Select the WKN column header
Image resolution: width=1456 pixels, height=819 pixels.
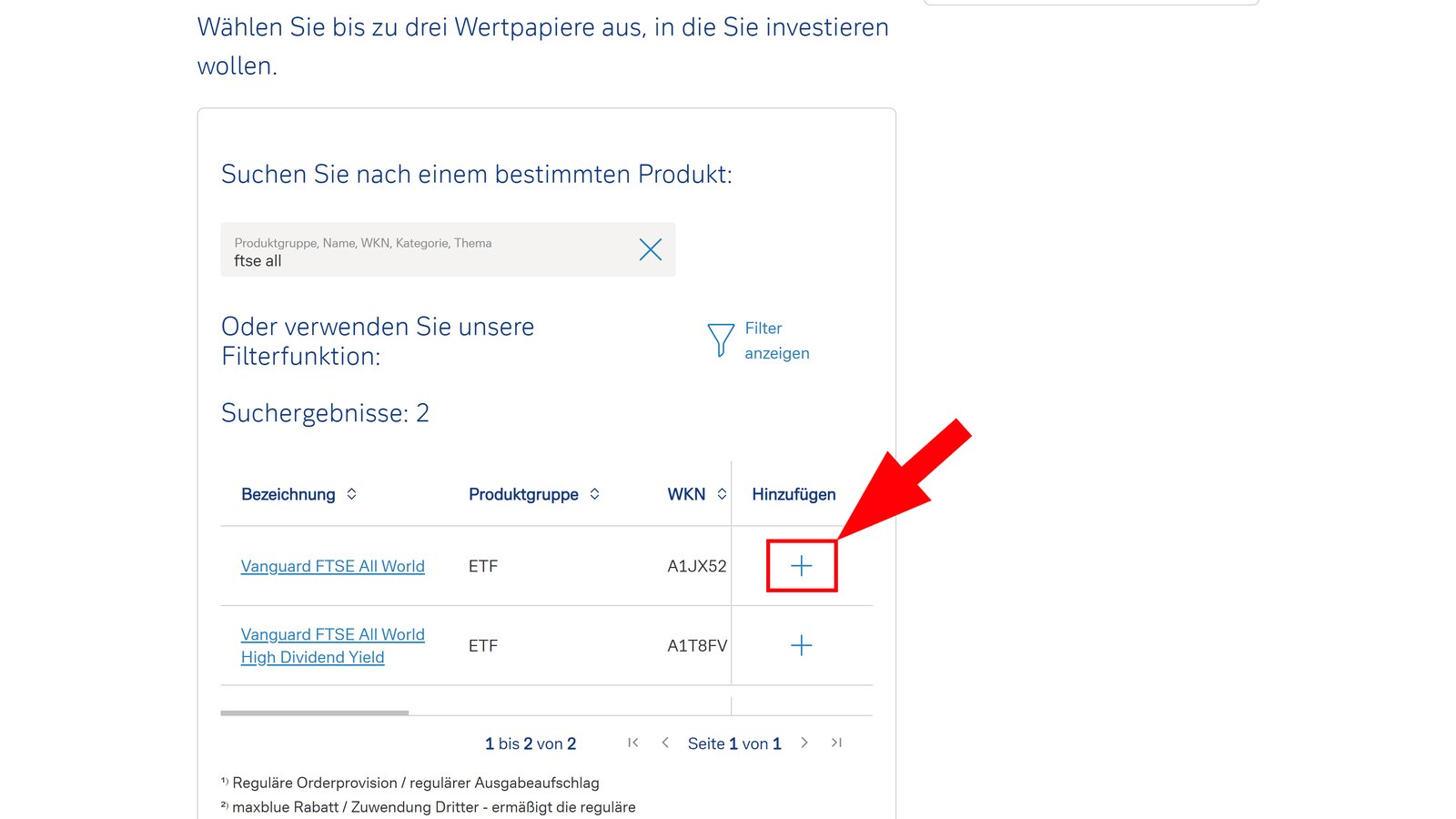click(685, 494)
